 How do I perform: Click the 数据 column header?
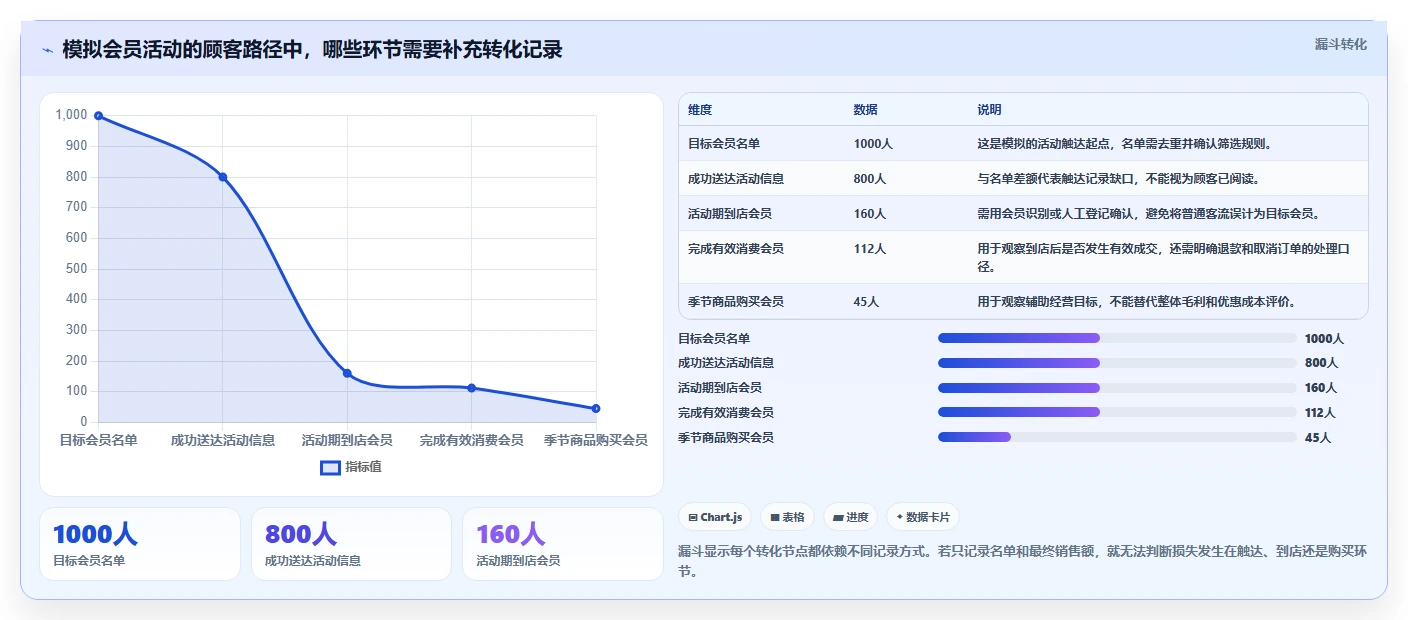(866, 110)
